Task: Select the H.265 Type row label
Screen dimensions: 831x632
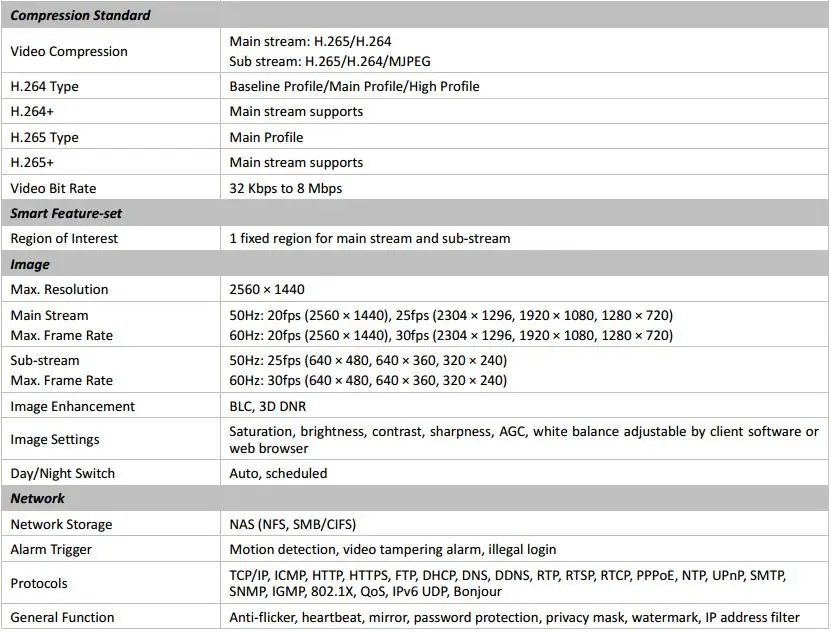Action: (44, 137)
